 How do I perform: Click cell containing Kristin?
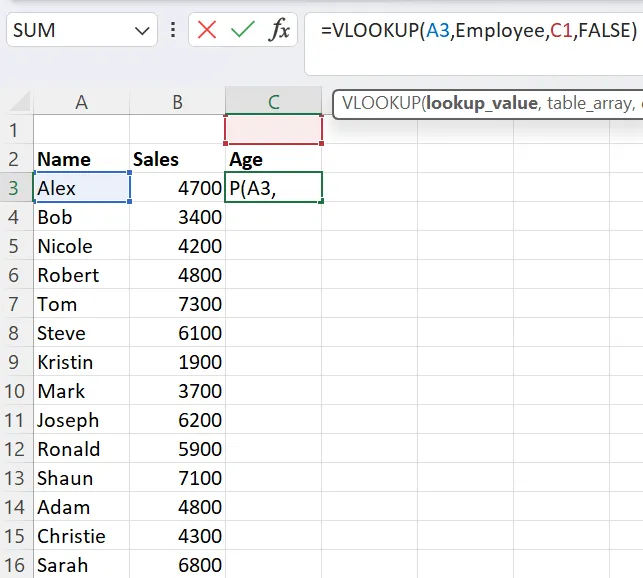coord(81,362)
